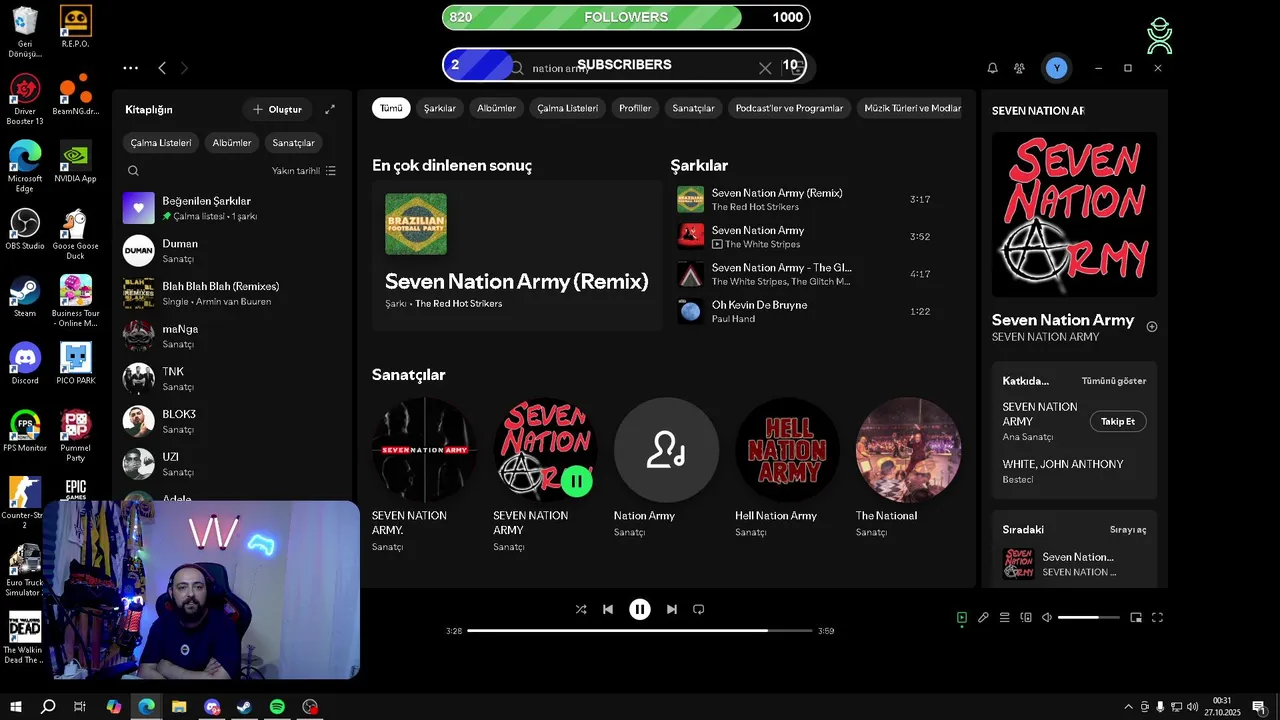Open the top result Seven Nation Army (Remix) card

(517, 255)
